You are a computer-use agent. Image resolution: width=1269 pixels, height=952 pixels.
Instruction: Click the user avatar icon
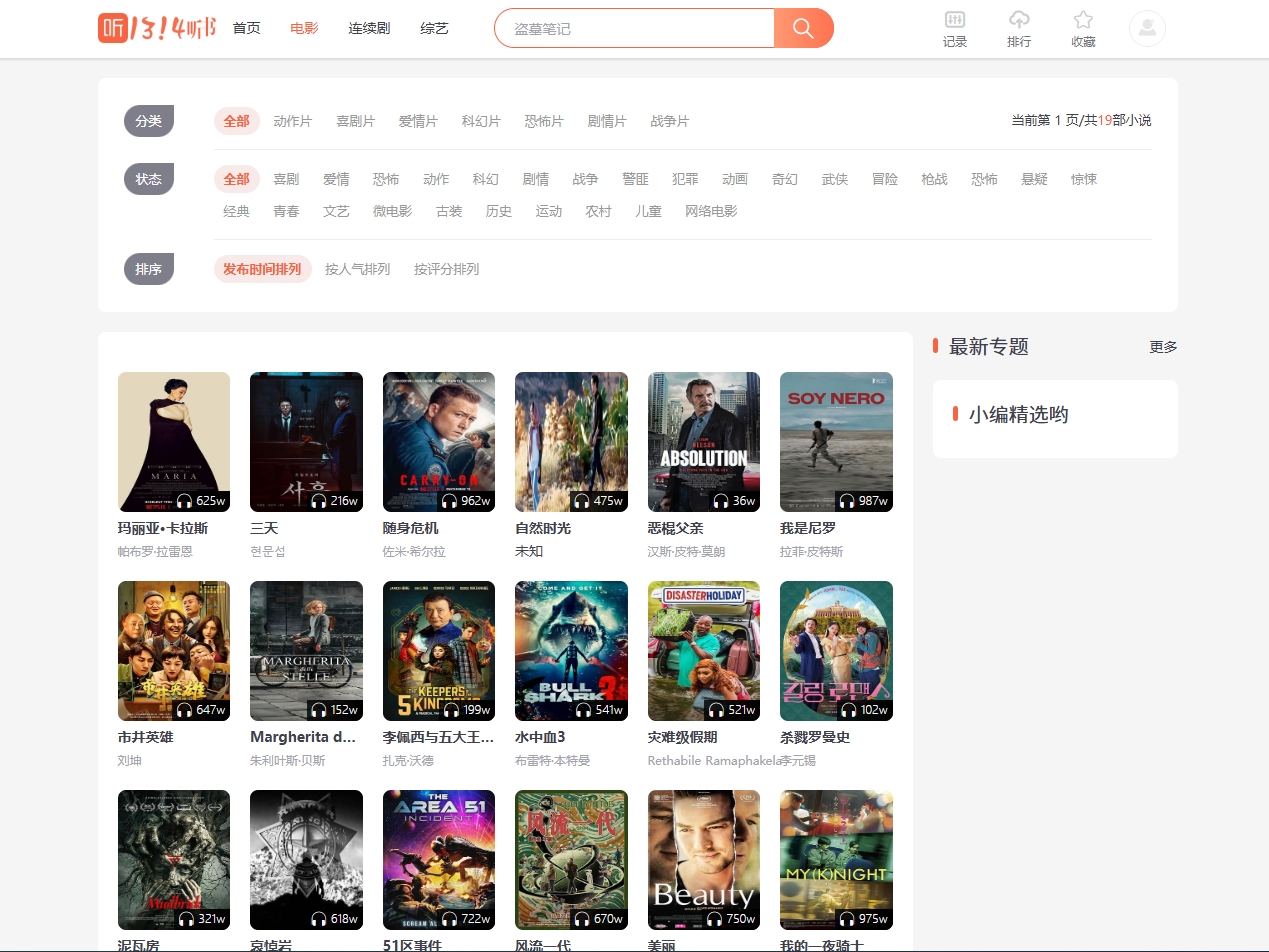coord(1147,28)
